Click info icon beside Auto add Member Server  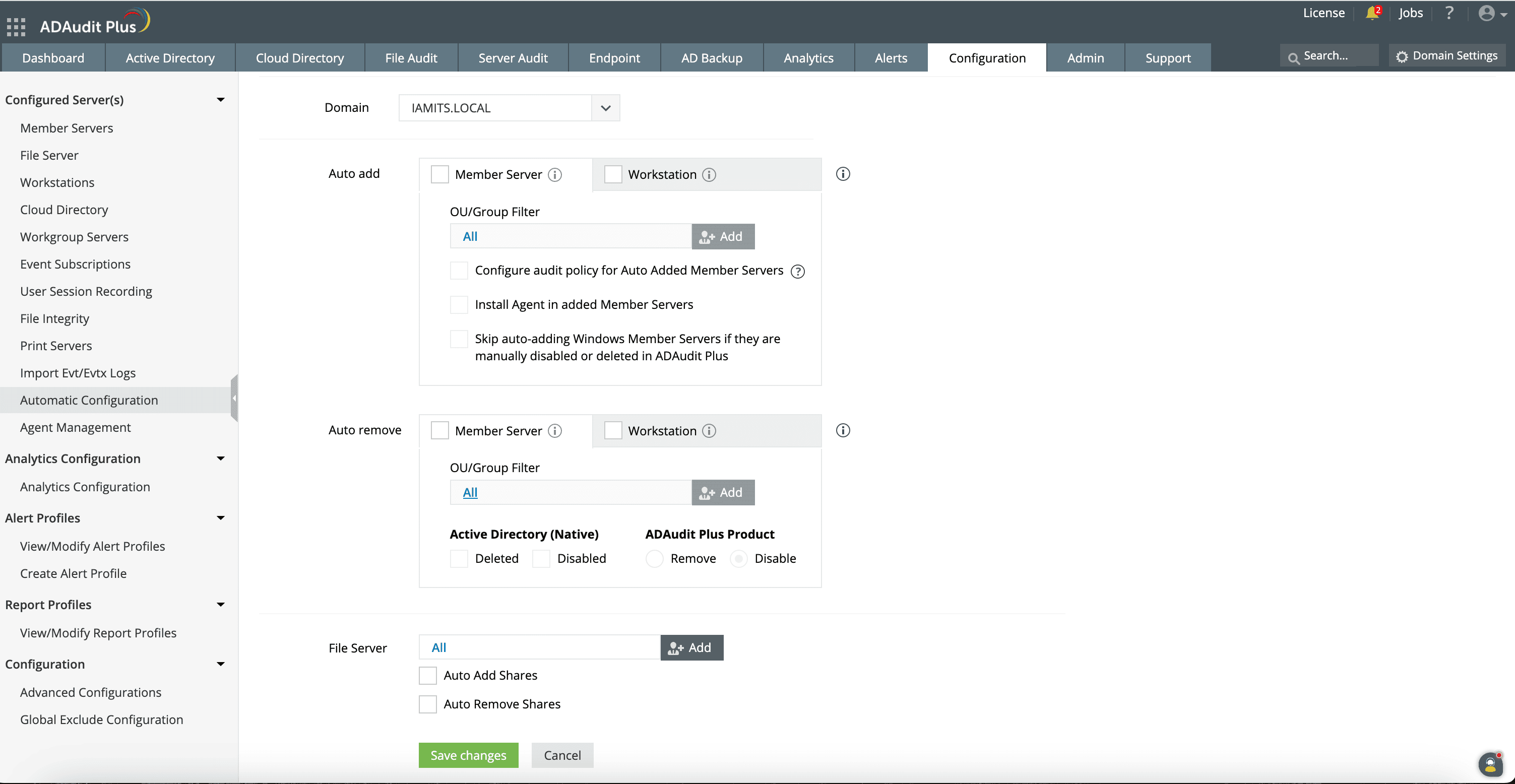[554, 175]
